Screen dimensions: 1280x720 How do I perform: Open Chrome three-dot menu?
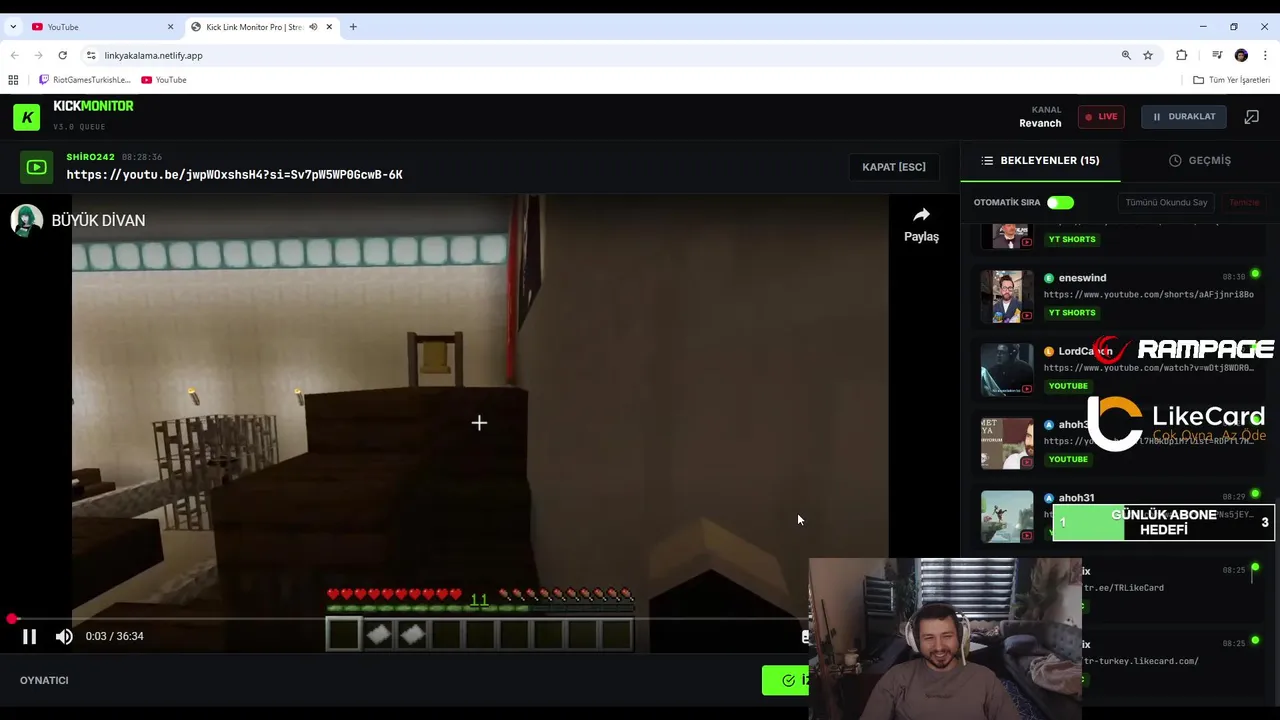tap(1266, 55)
